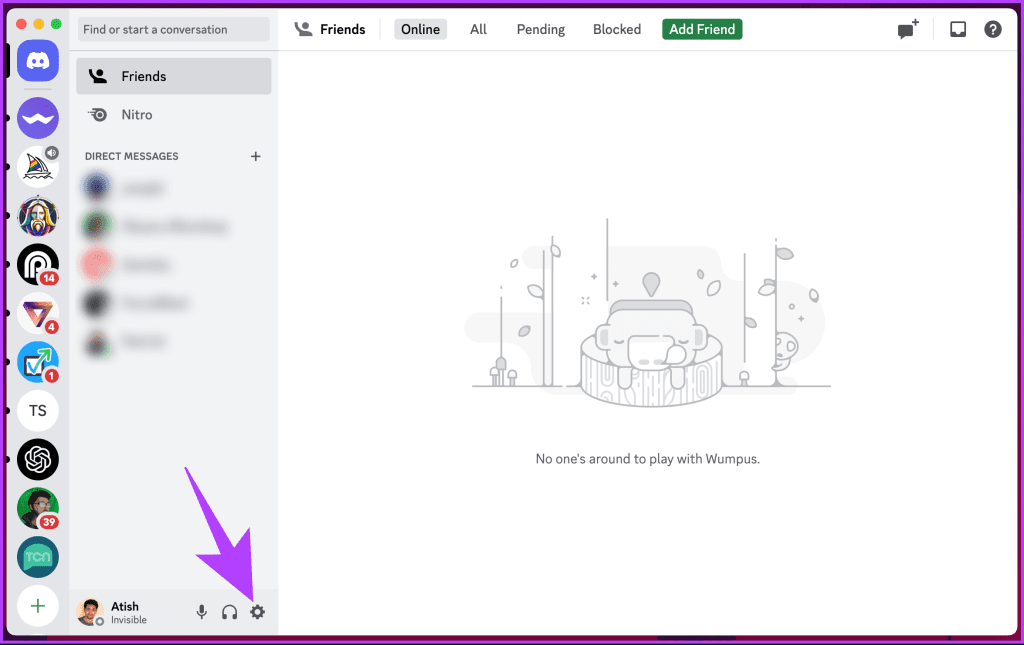This screenshot has width=1024, height=645.
Task: Click the Add Friend button
Action: tap(701, 29)
